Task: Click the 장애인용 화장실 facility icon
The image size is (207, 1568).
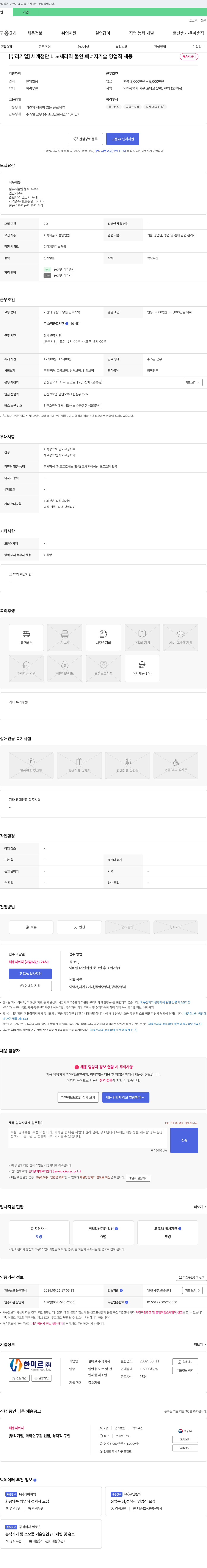Action: (127, 766)
